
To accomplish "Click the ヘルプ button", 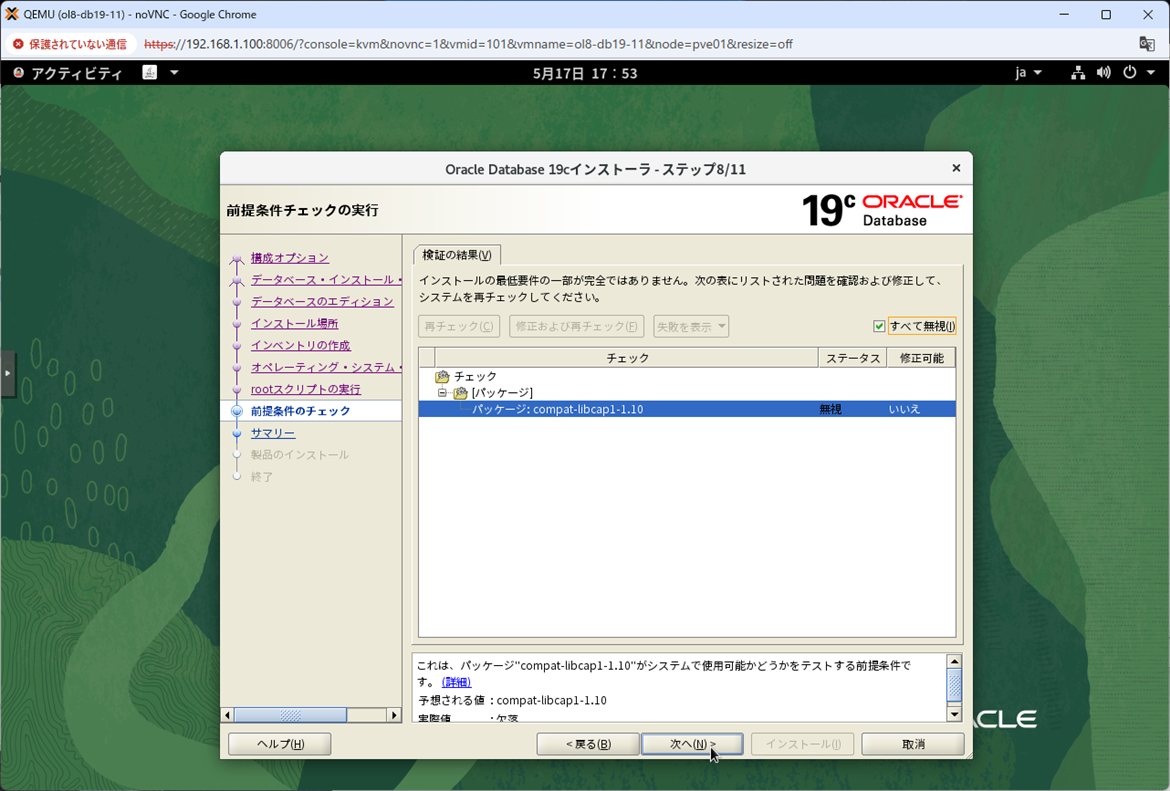I will coord(280,744).
